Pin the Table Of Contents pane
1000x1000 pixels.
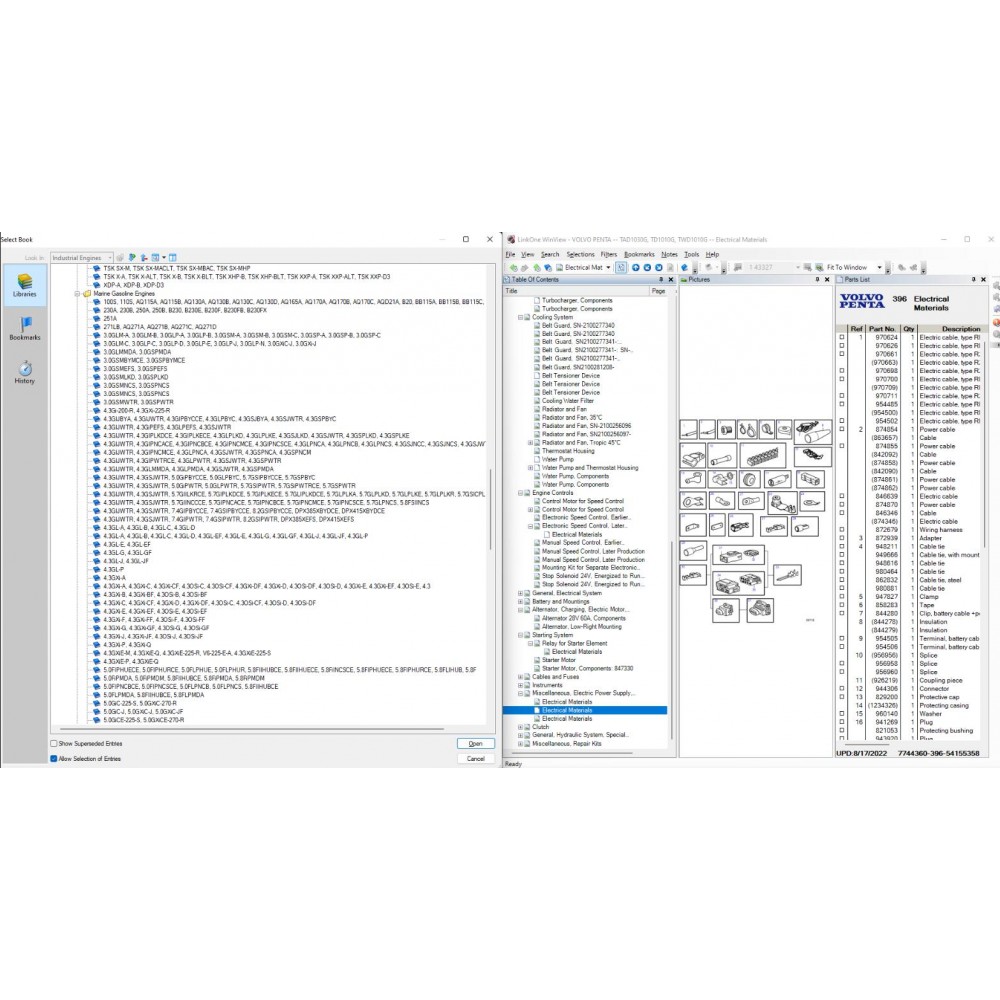click(x=661, y=280)
